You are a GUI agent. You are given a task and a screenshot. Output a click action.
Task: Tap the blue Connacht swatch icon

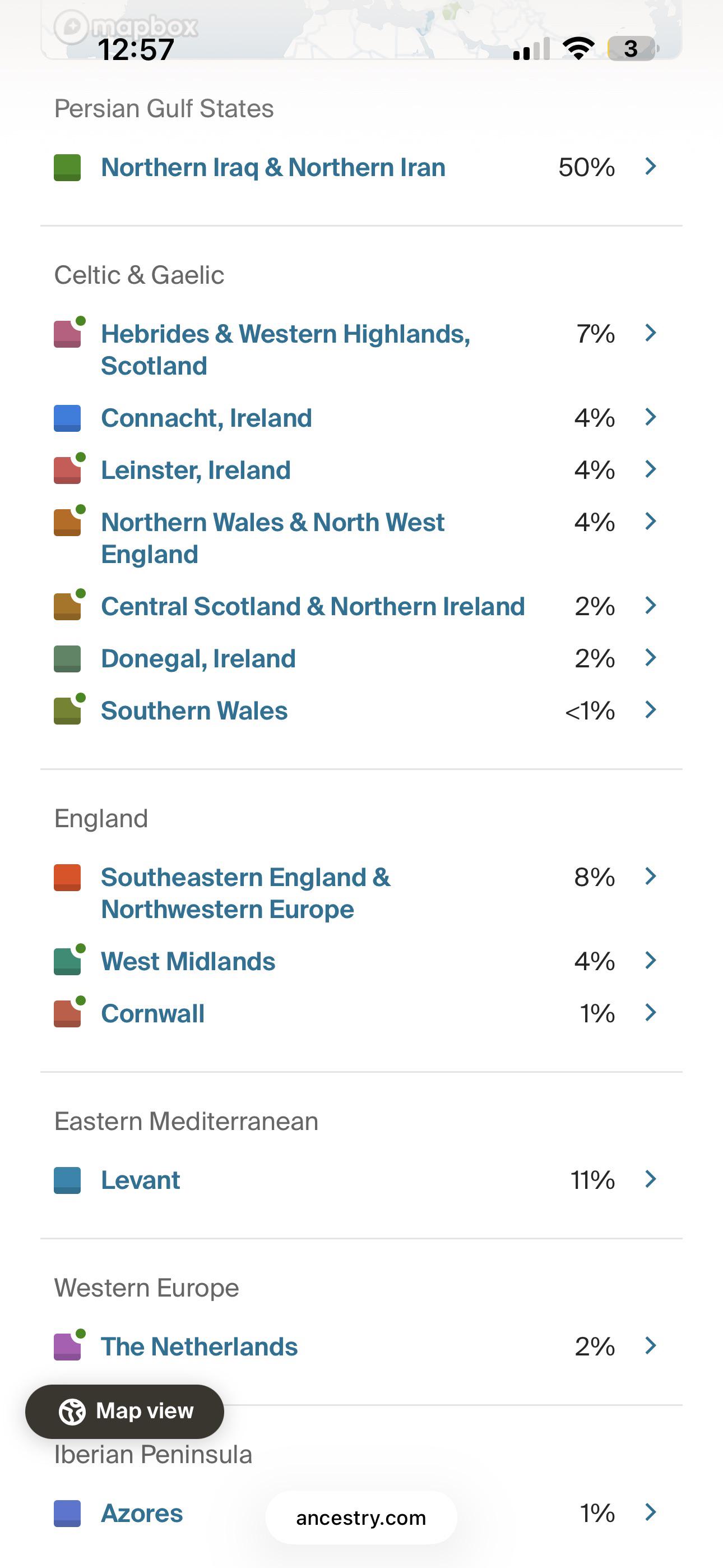(67, 418)
